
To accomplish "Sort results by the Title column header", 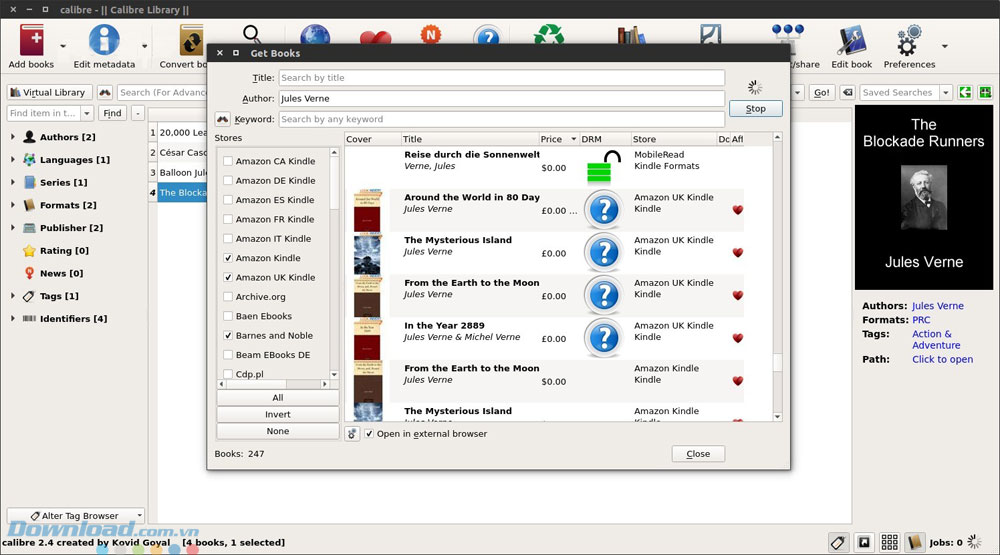I will pyautogui.click(x=469, y=139).
